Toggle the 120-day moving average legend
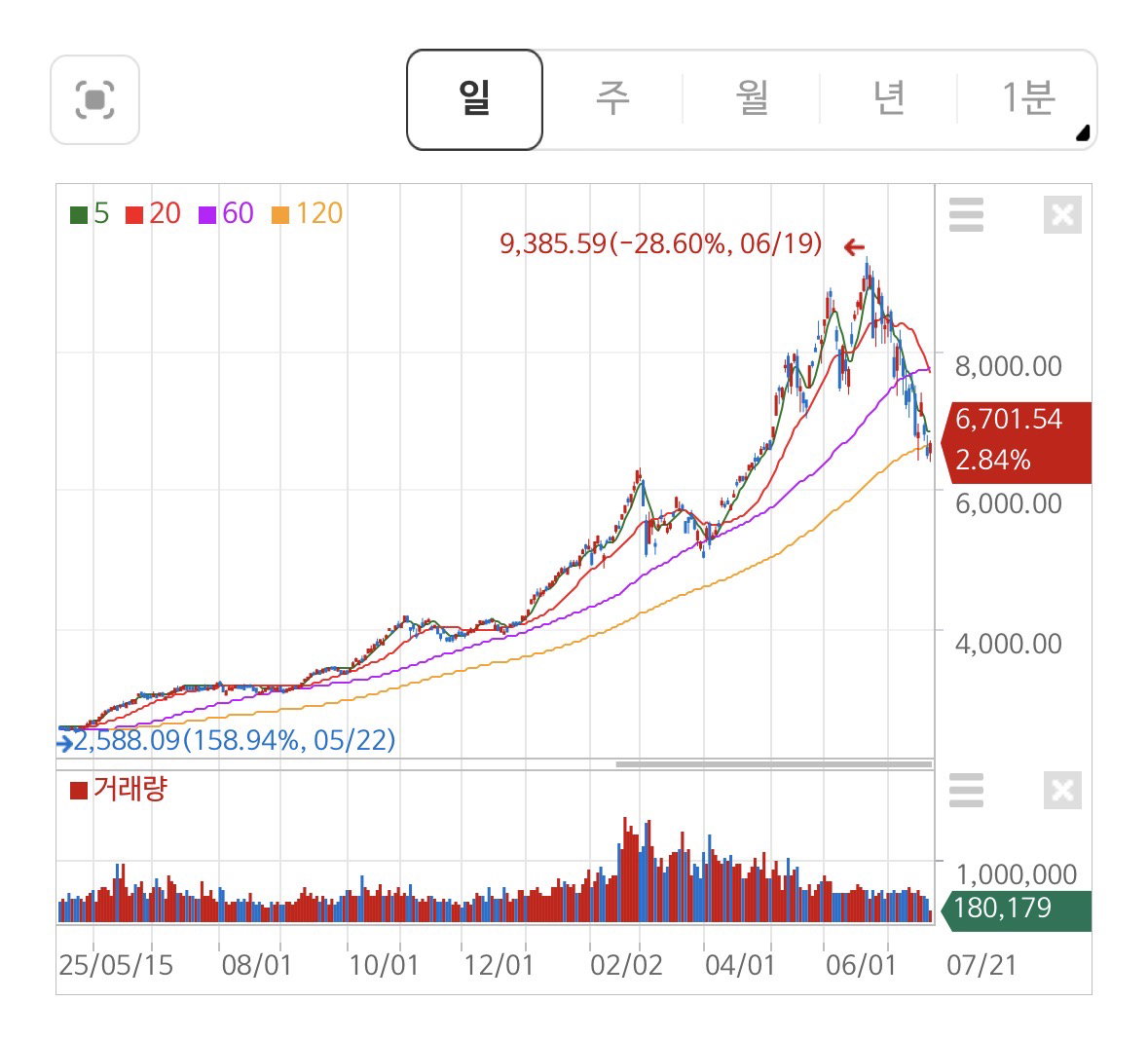This screenshot has width=1148, height=1039. click(x=307, y=214)
